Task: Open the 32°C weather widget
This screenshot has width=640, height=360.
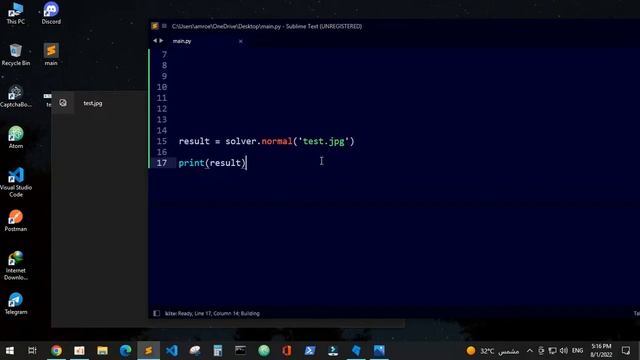Action: 493,351
